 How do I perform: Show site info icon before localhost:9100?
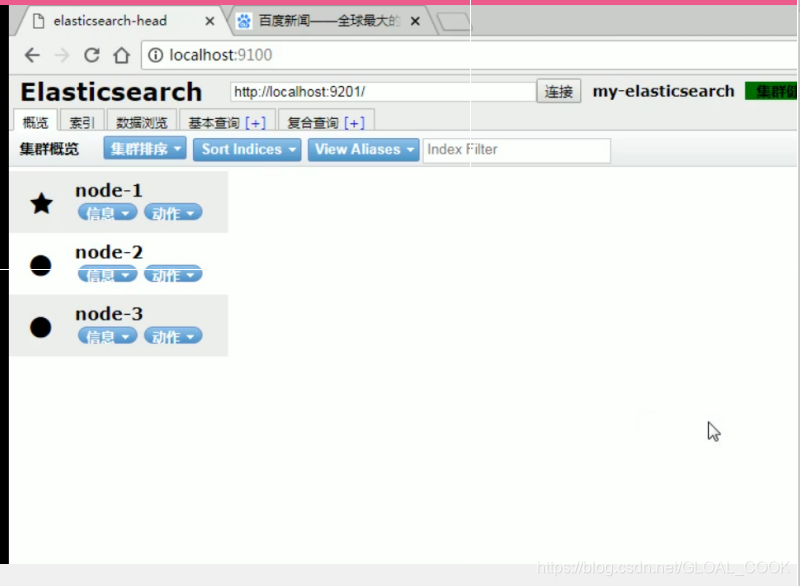(x=156, y=55)
